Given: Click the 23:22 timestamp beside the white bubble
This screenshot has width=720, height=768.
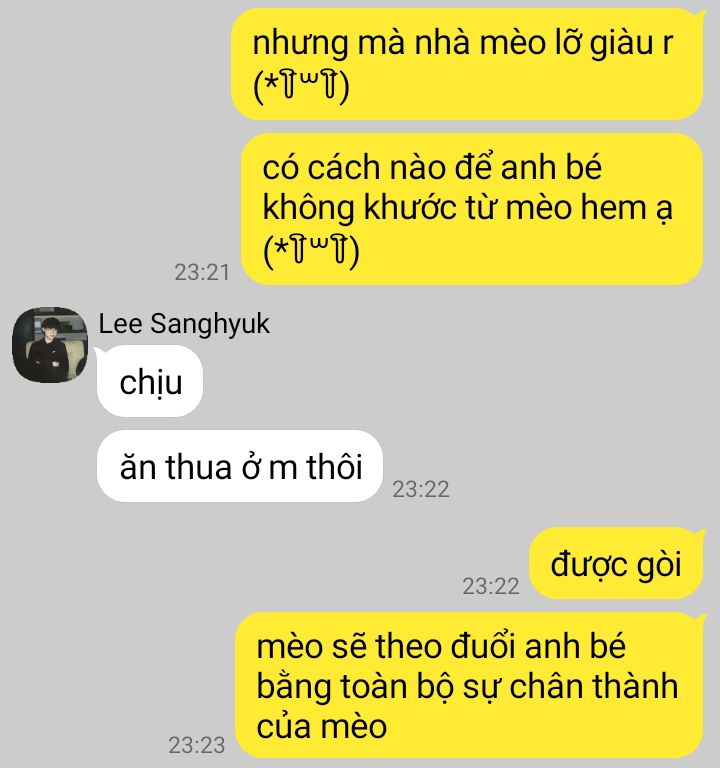Looking at the screenshot, I should tap(421, 489).
